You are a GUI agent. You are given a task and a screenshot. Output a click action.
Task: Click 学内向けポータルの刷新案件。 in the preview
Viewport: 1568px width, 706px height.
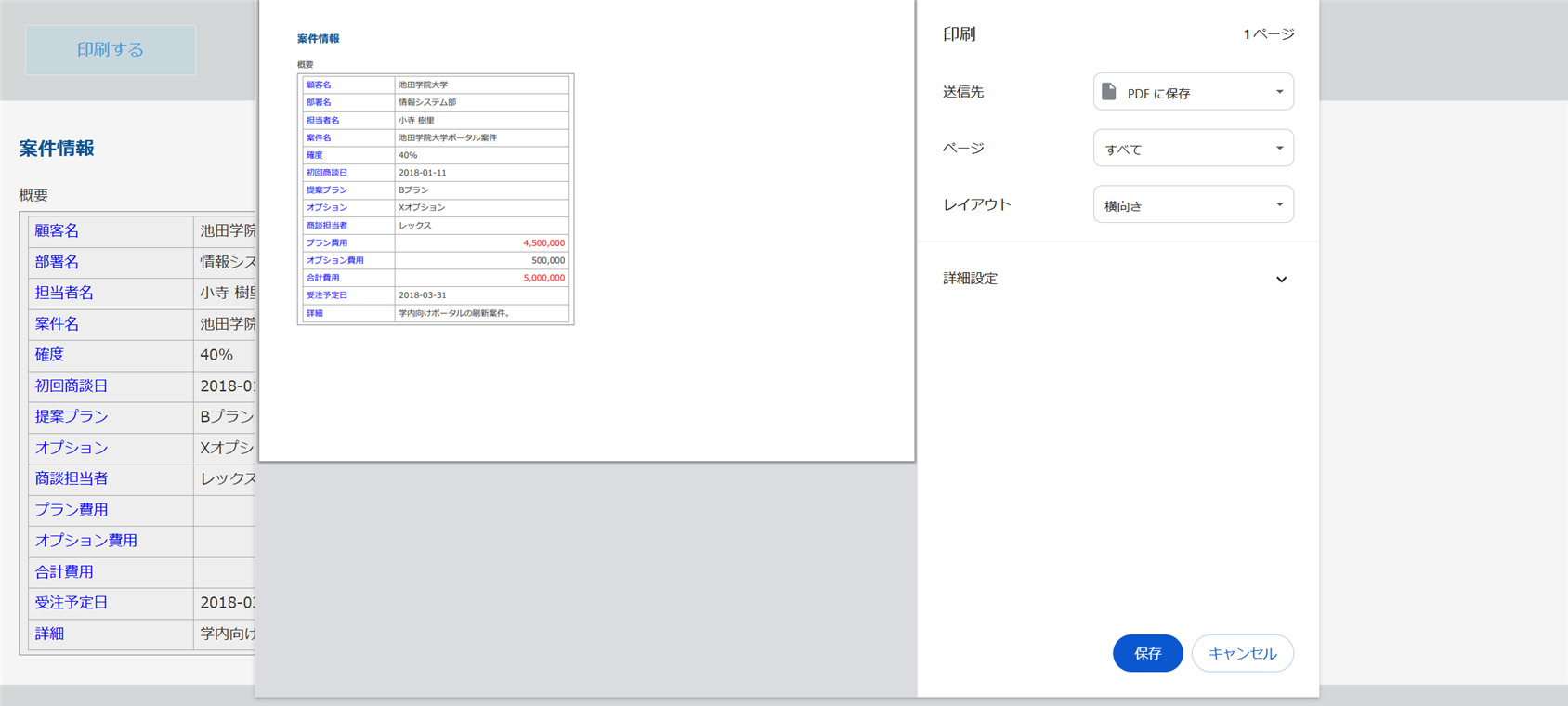(x=454, y=313)
